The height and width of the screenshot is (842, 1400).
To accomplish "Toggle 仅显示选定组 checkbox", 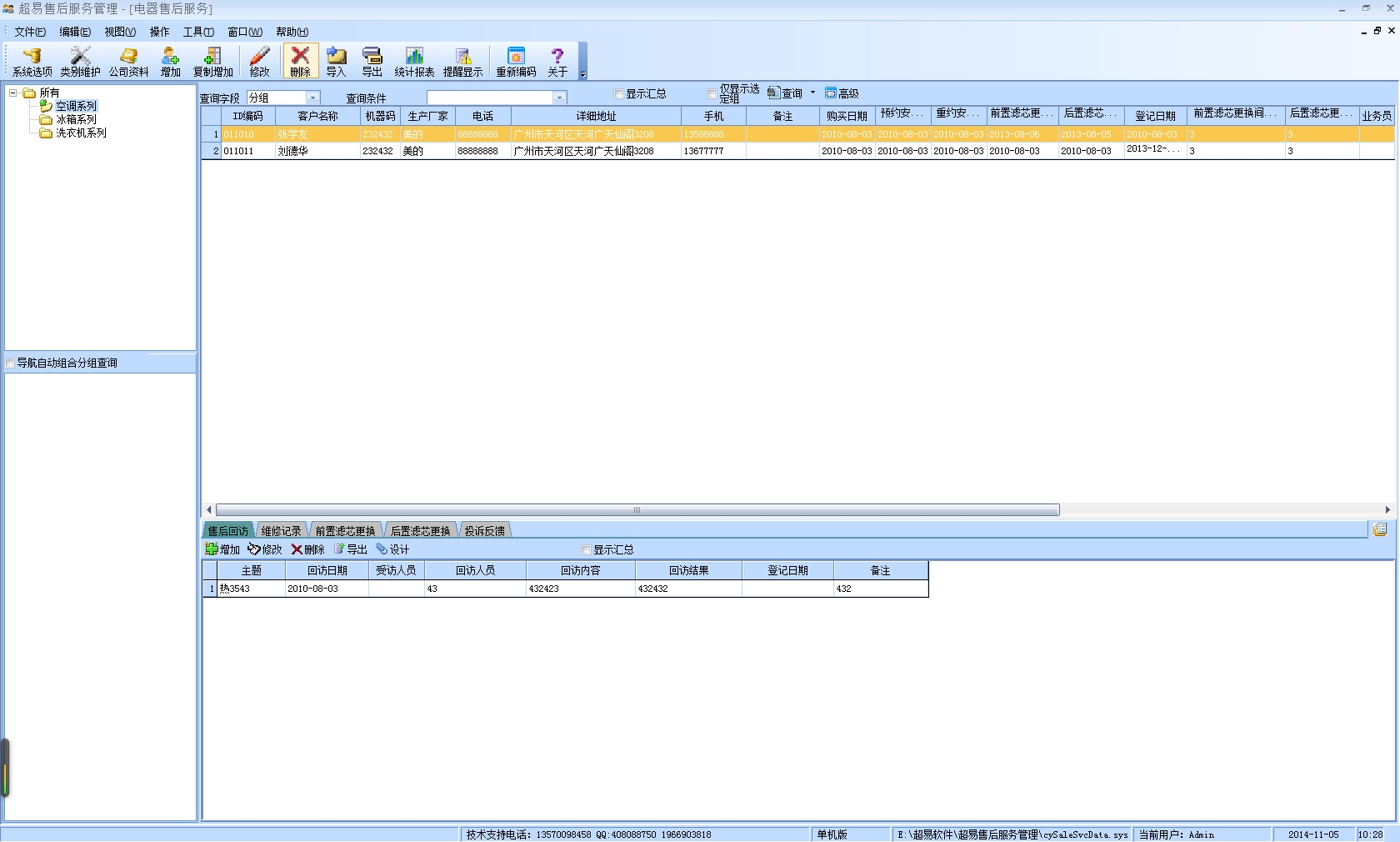I will pyautogui.click(x=712, y=94).
